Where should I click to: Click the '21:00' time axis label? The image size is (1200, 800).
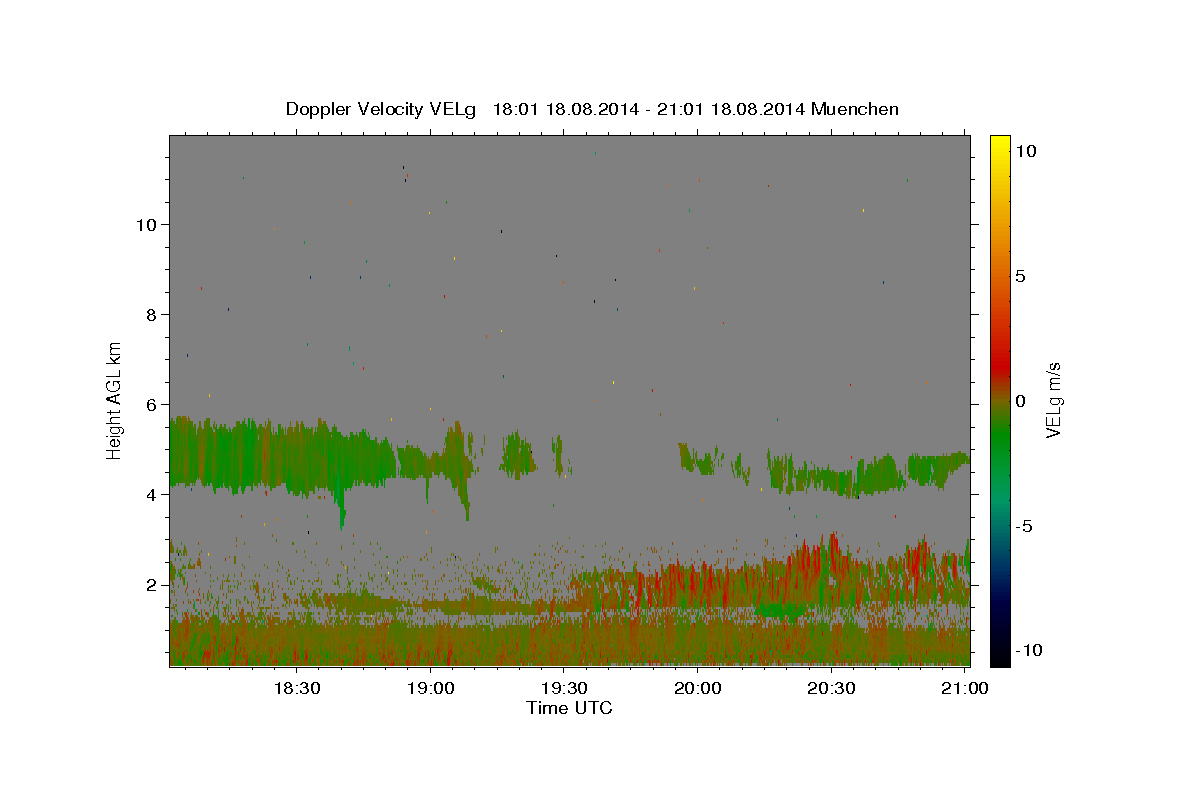click(964, 688)
